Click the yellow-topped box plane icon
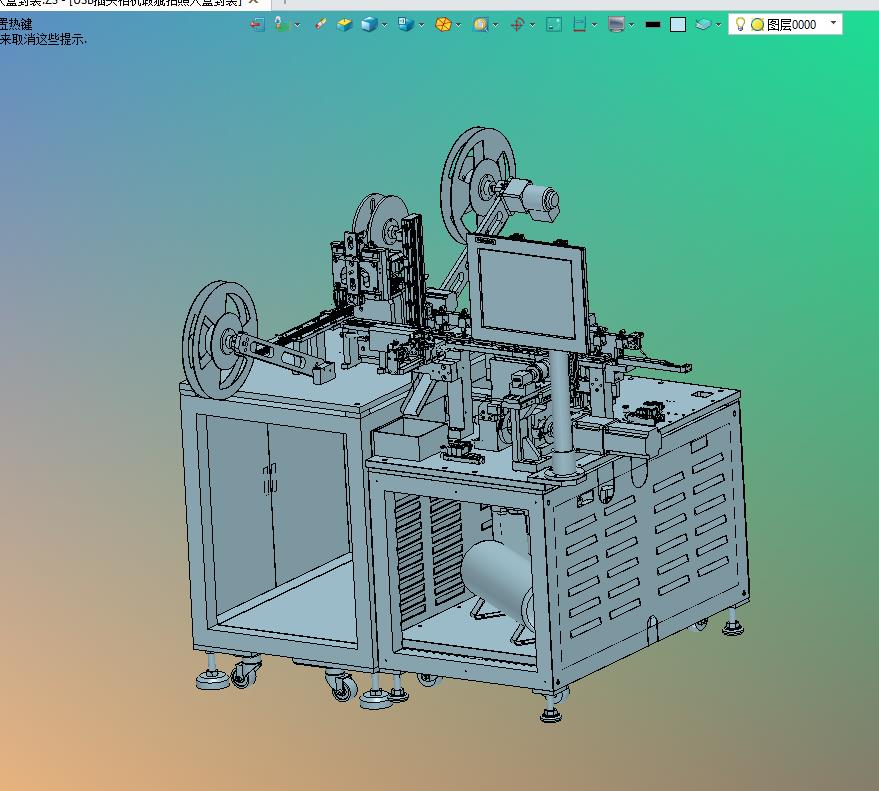 pos(344,24)
